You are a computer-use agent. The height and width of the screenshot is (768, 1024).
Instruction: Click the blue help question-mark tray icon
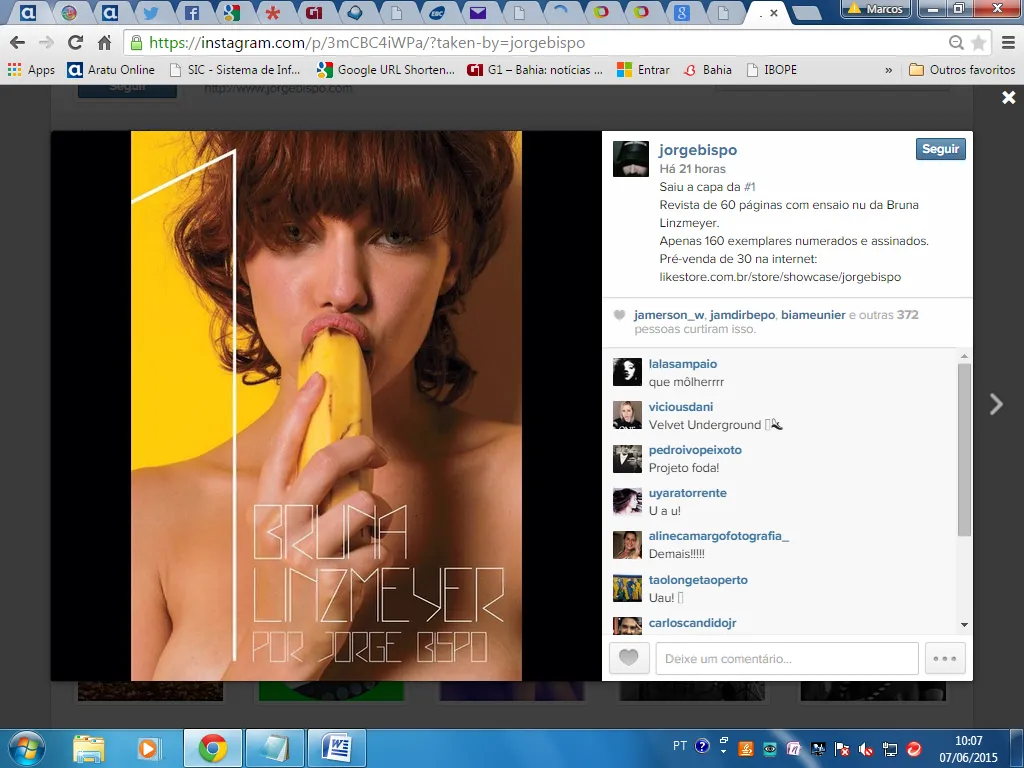(703, 746)
